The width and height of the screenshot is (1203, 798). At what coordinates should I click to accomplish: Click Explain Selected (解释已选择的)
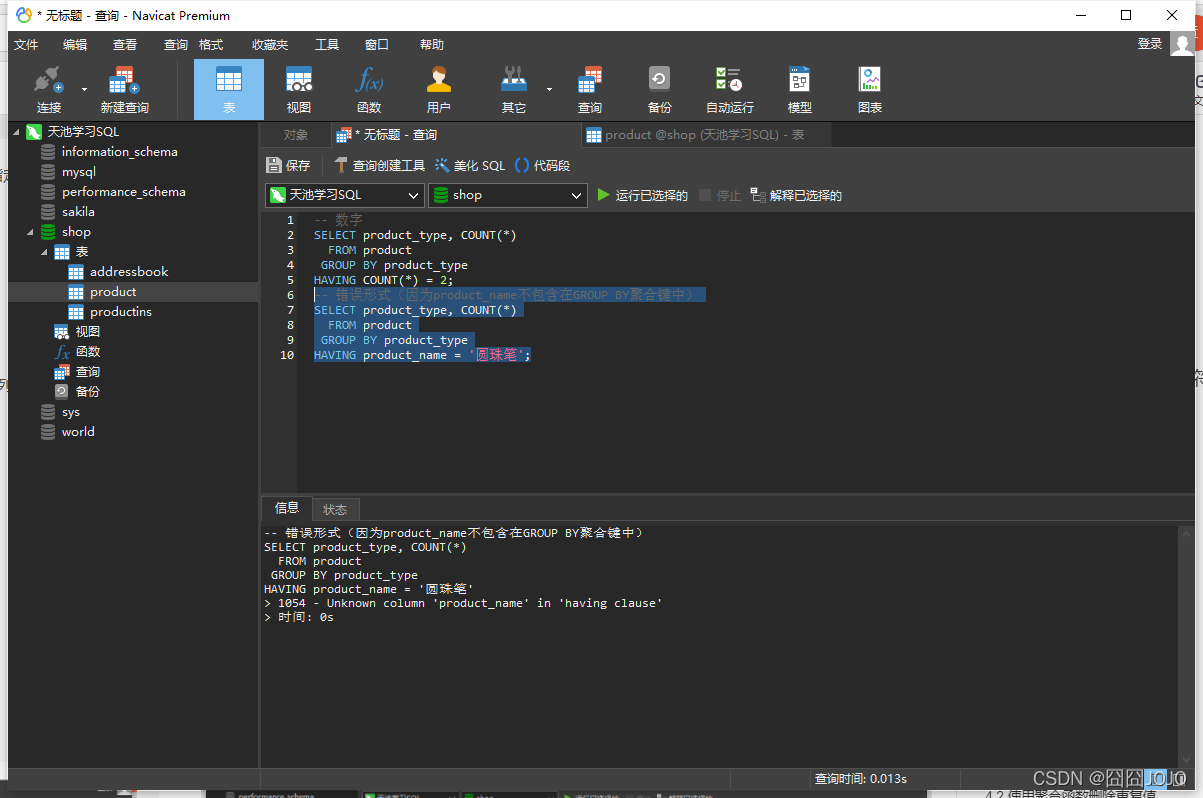coord(796,195)
